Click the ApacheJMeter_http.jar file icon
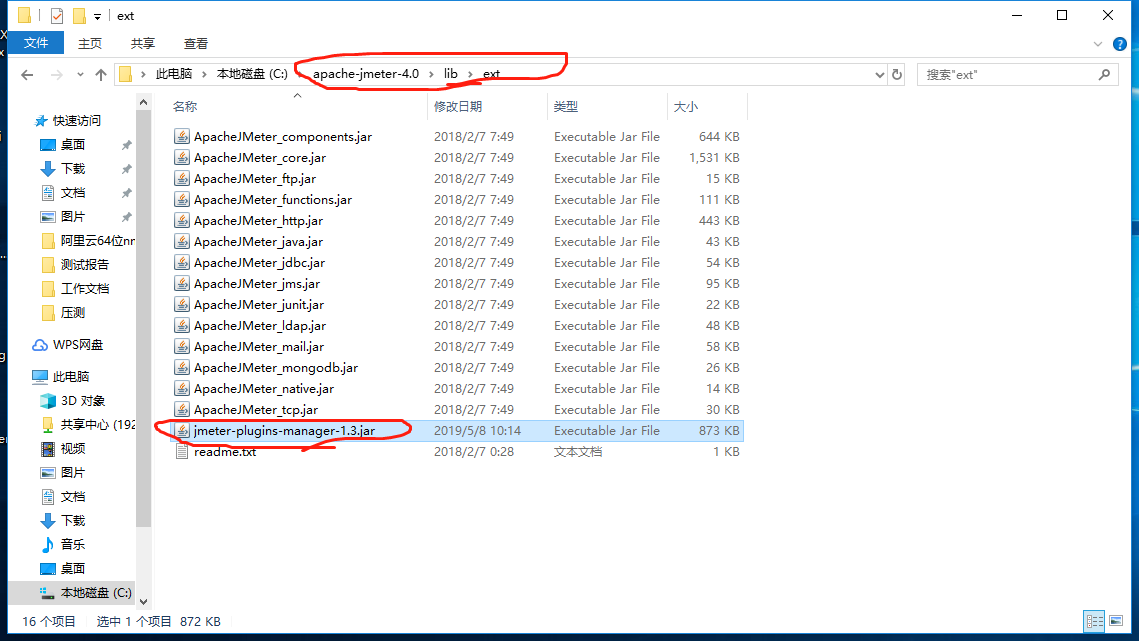1139x641 pixels. 182,221
